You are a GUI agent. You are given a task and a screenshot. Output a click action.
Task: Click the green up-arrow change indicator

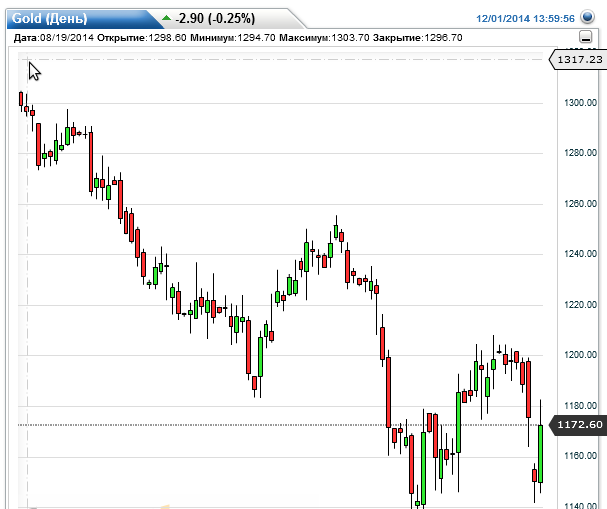coord(166,18)
